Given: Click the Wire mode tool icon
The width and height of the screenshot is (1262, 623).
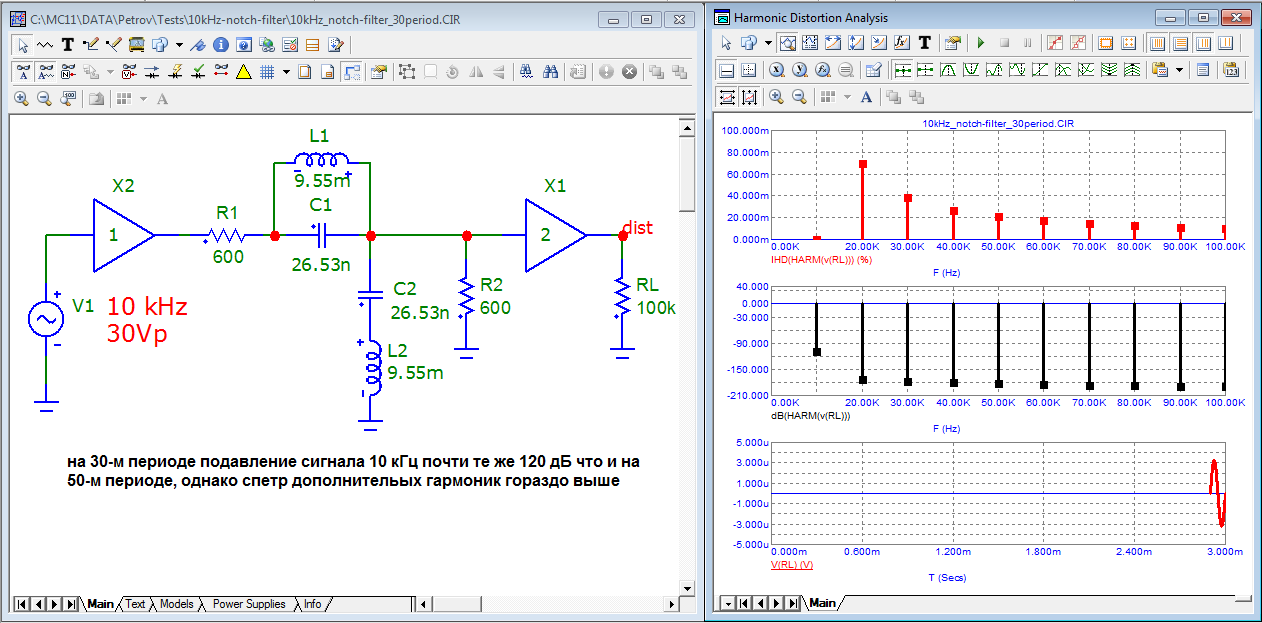Looking at the screenshot, I should [x=91, y=44].
